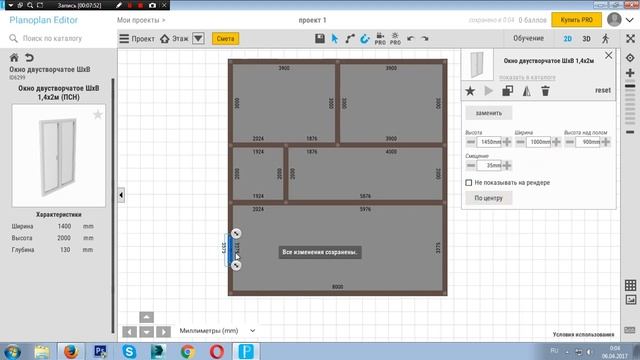Image resolution: width=640 pixels, height=360 pixels.
Task: Mirror the selected window object
Action: (527, 91)
